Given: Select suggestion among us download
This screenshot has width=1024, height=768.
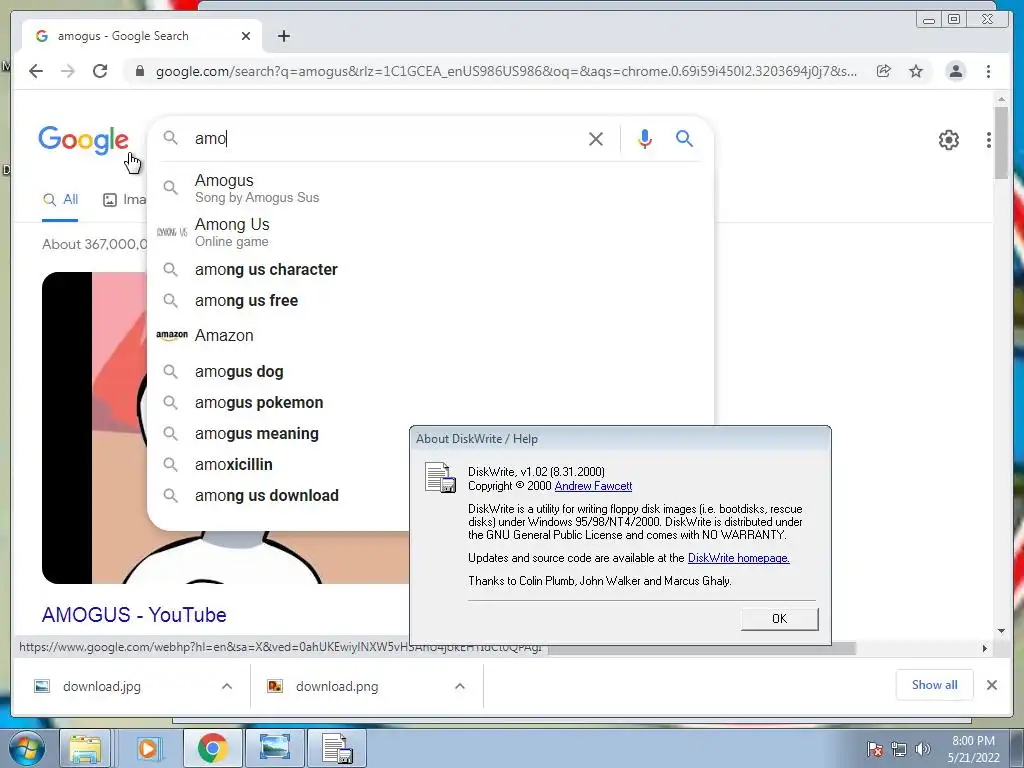Looking at the screenshot, I should pos(280,496).
